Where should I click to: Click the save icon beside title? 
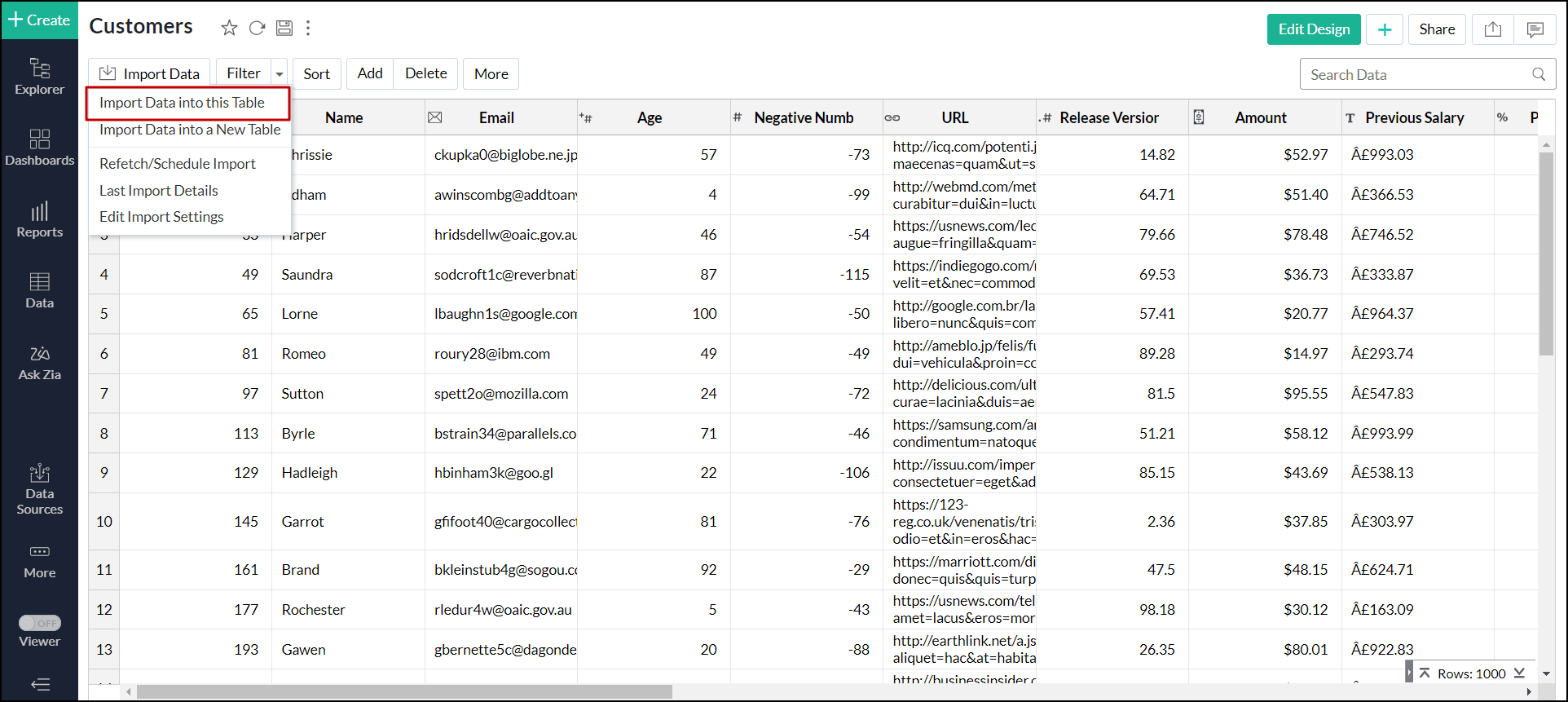coord(284,29)
